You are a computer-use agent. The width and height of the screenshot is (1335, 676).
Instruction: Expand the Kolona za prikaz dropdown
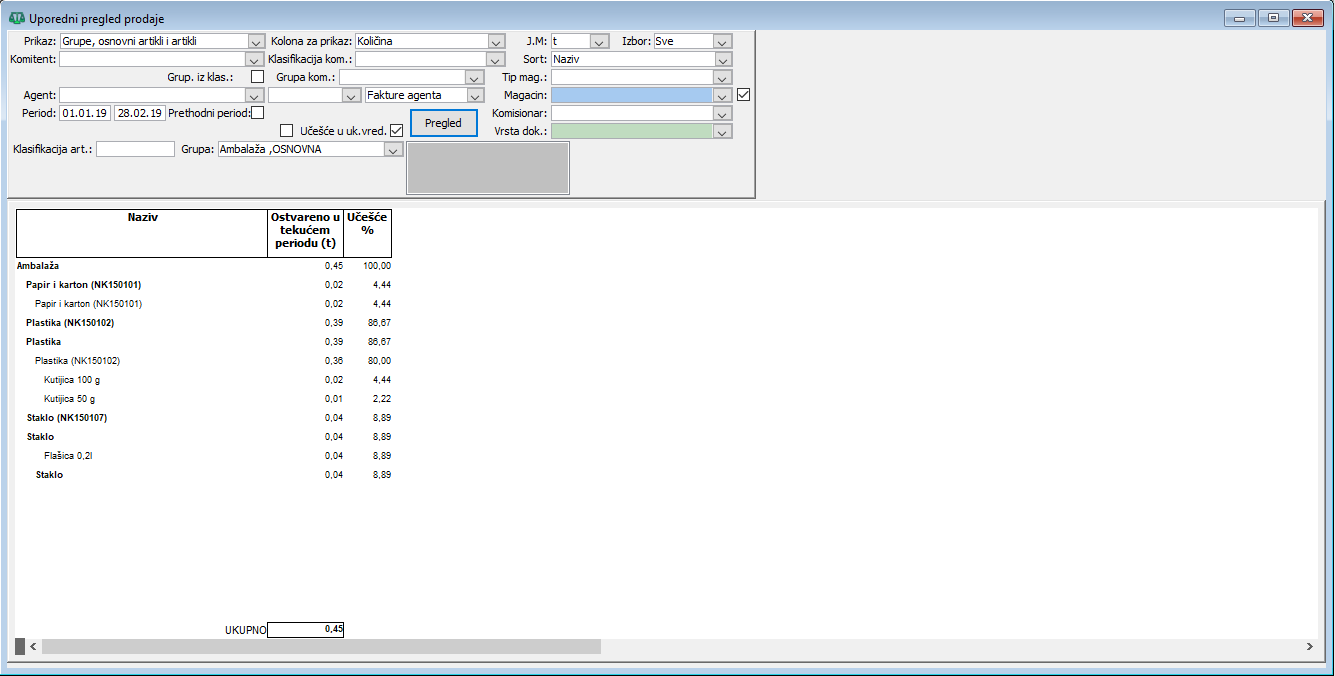pos(496,42)
